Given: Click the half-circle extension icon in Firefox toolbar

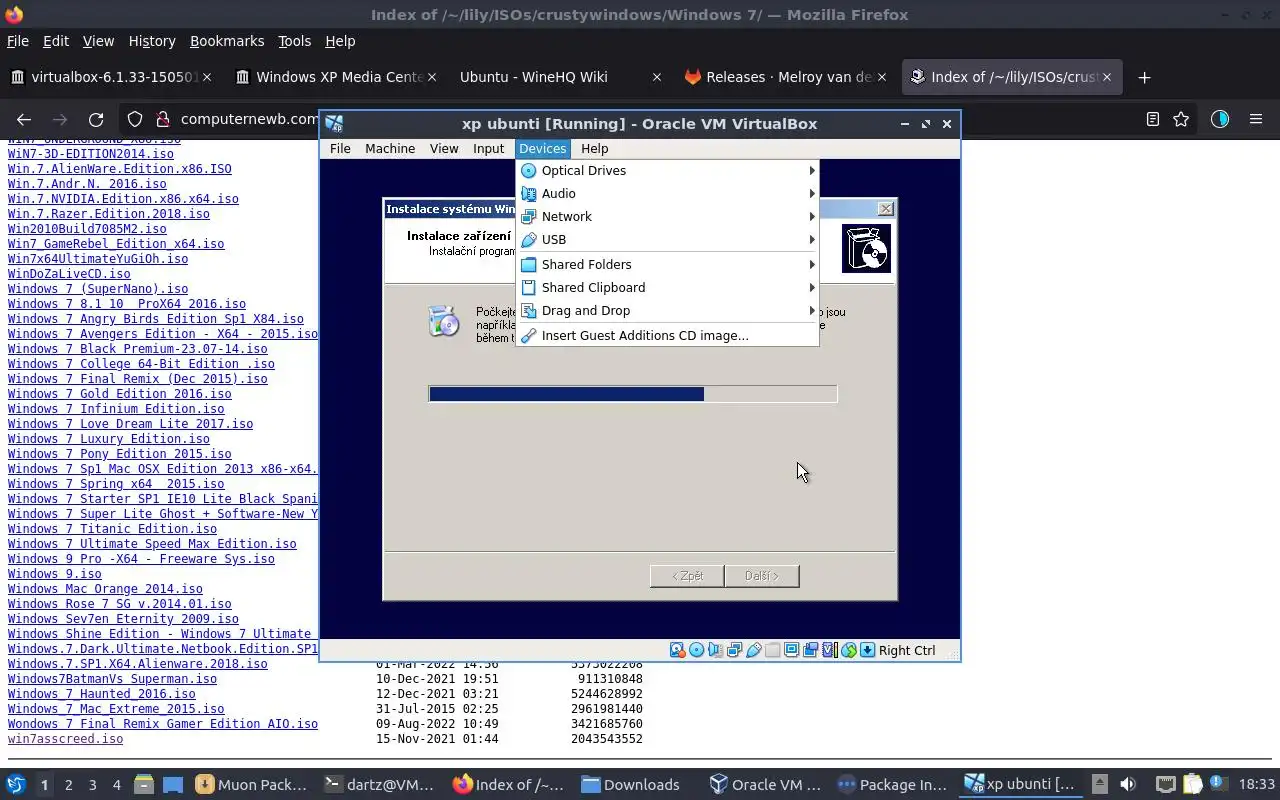Looking at the screenshot, I should tap(1219, 119).
